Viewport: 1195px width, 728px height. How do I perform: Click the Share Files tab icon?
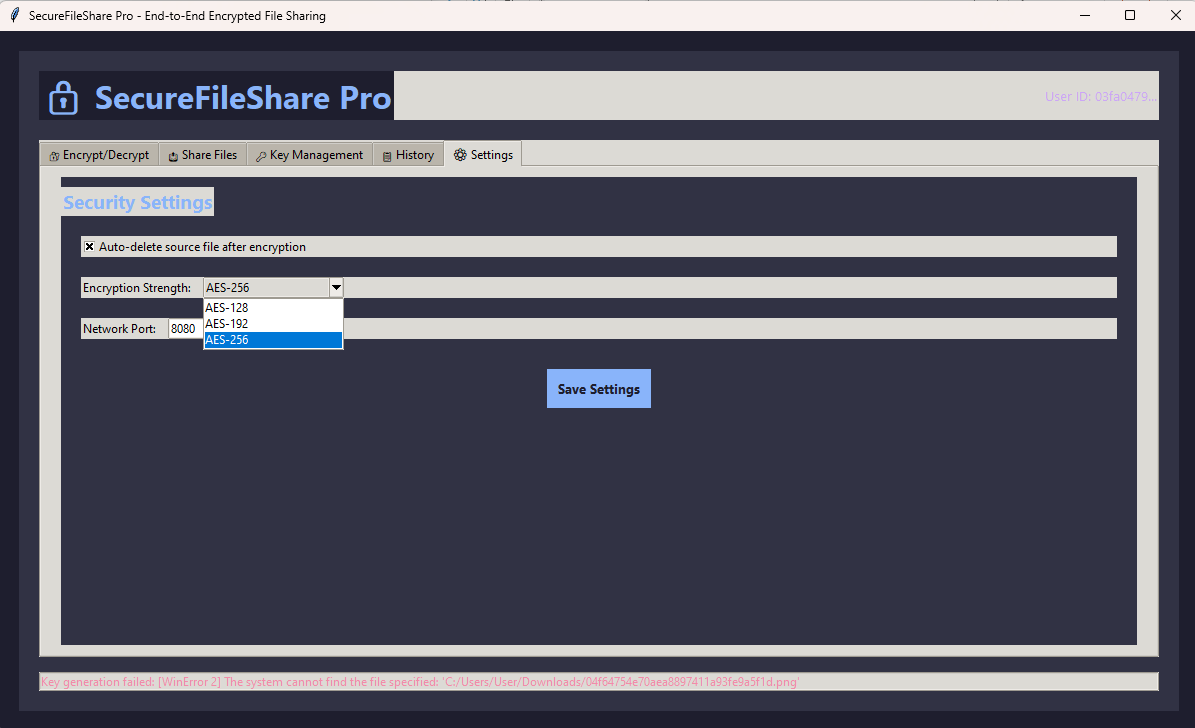tap(173, 156)
